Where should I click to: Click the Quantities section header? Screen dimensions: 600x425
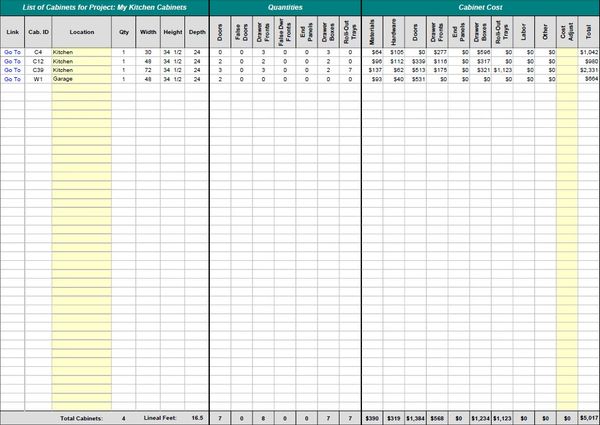(284, 7)
